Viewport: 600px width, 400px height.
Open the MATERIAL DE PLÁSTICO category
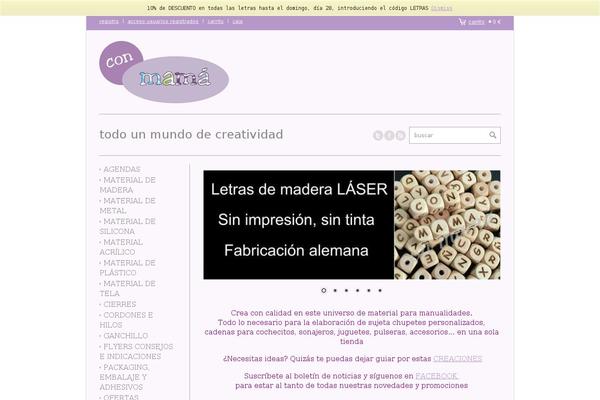(127, 268)
